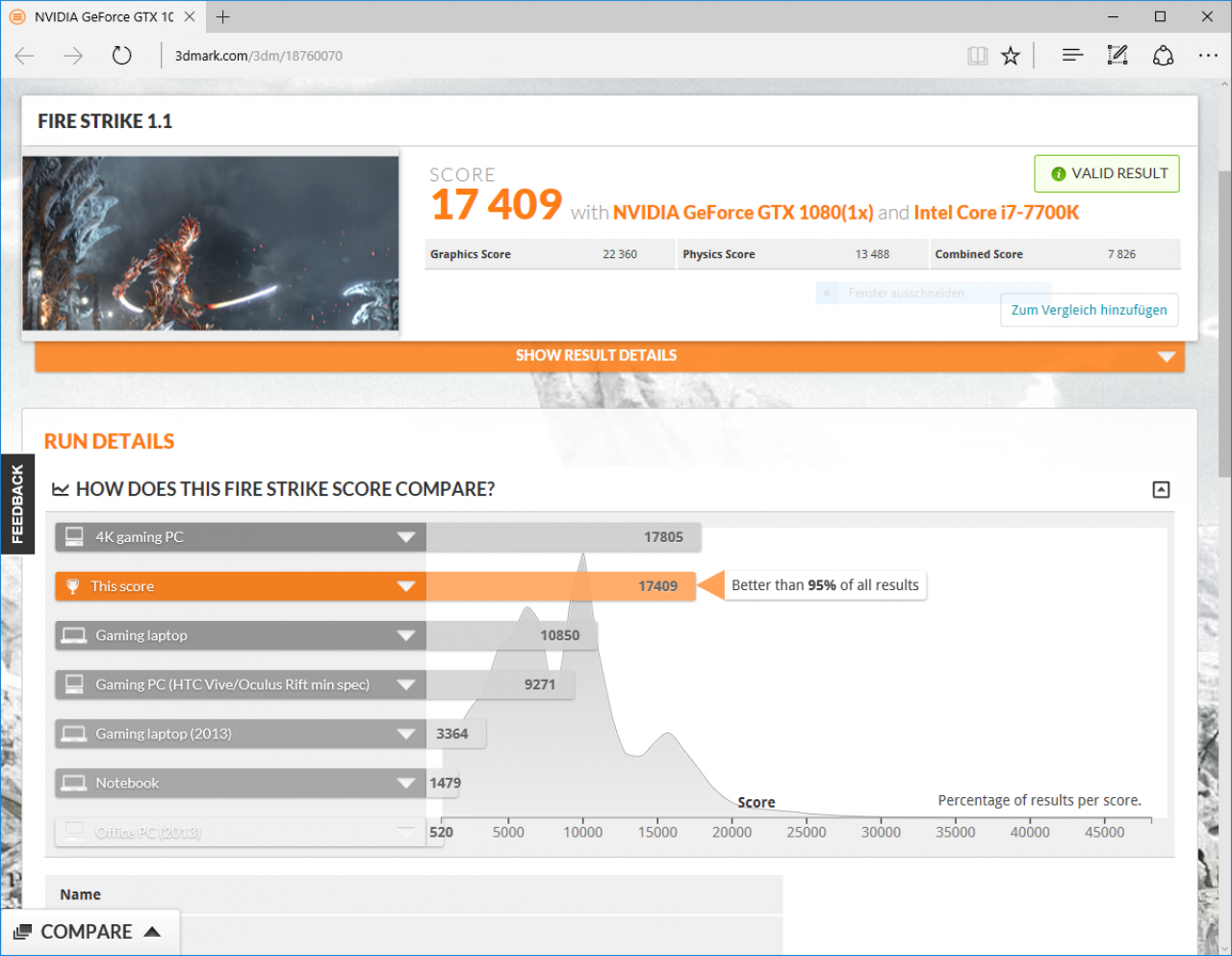Minimize the Edge browser window
This screenshot has height=956, width=1232.
[x=1114, y=16]
